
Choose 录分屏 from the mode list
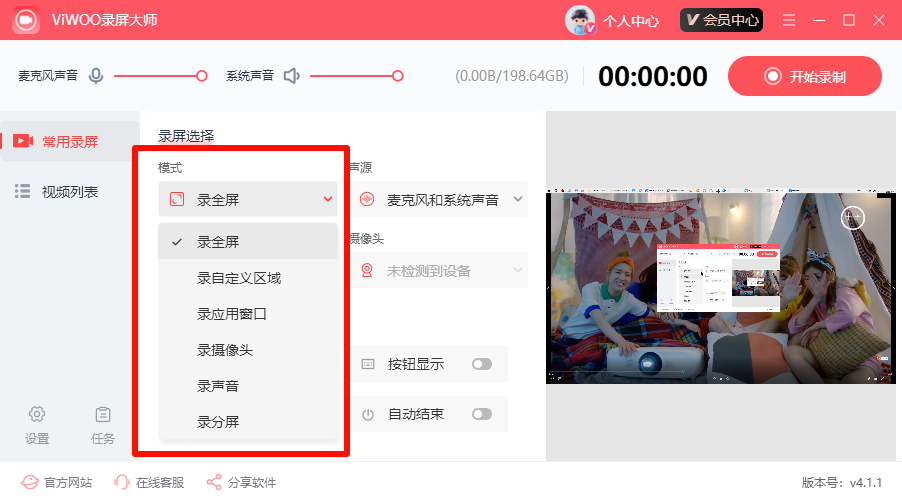(248, 422)
